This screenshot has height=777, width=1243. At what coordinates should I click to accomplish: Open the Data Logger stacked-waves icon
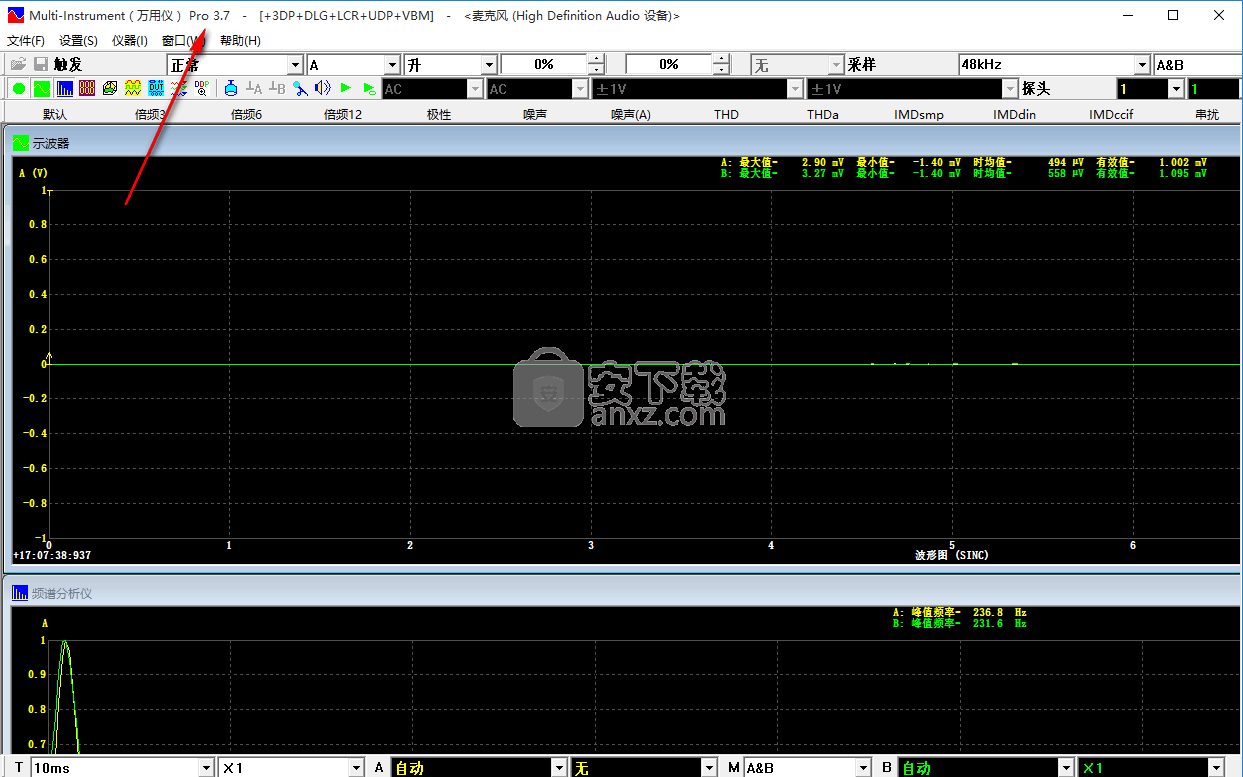pos(179,89)
